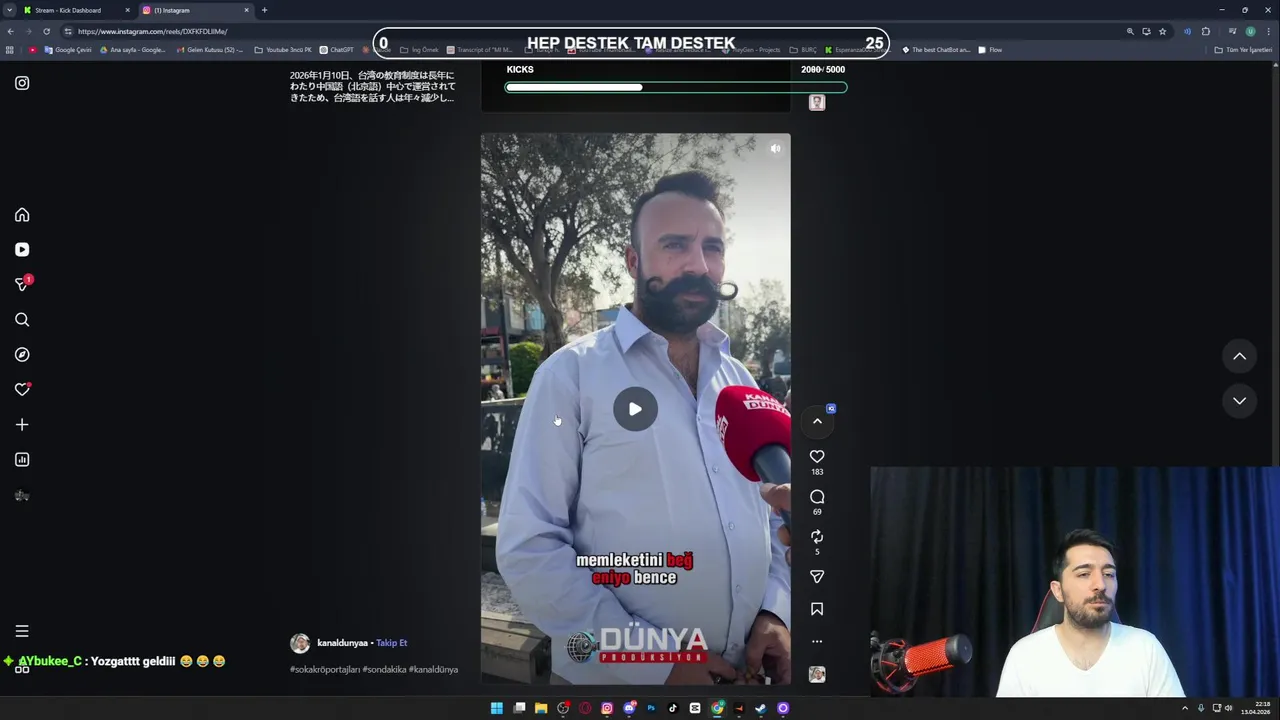Click the Instagram logo in the sidebar
This screenshot has width=1280, height=720.
click(22, 83)
